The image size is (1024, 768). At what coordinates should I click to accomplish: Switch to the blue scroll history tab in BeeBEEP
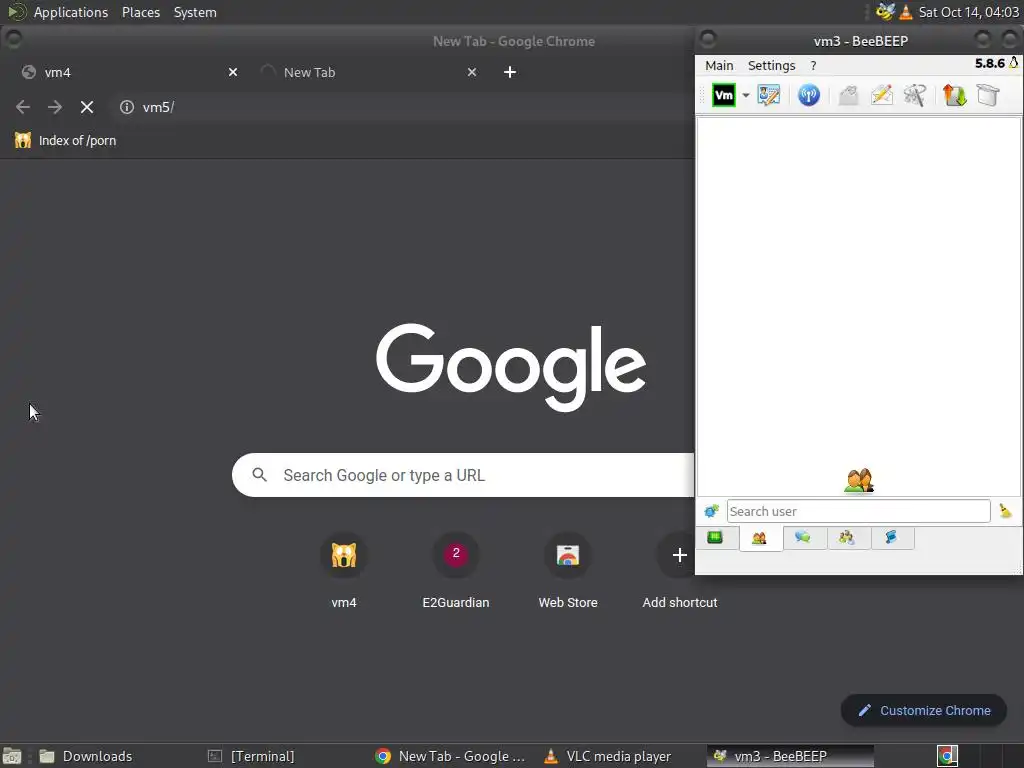891,537
